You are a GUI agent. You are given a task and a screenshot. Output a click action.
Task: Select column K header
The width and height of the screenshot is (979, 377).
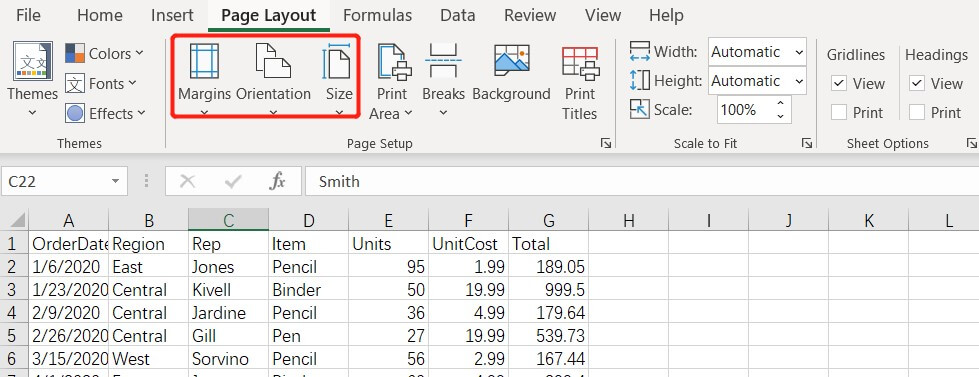coord(868,220)
